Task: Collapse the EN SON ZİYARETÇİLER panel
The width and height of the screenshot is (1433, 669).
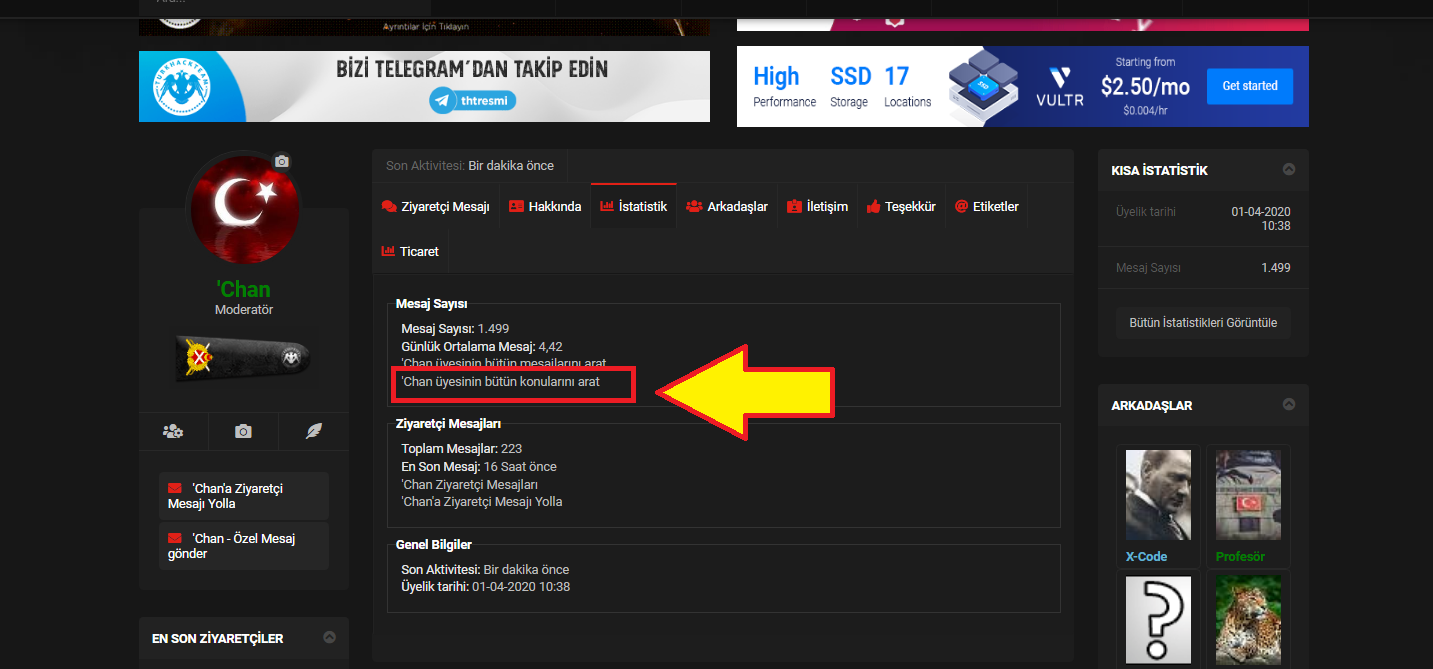Action: (x=329, y=637)
